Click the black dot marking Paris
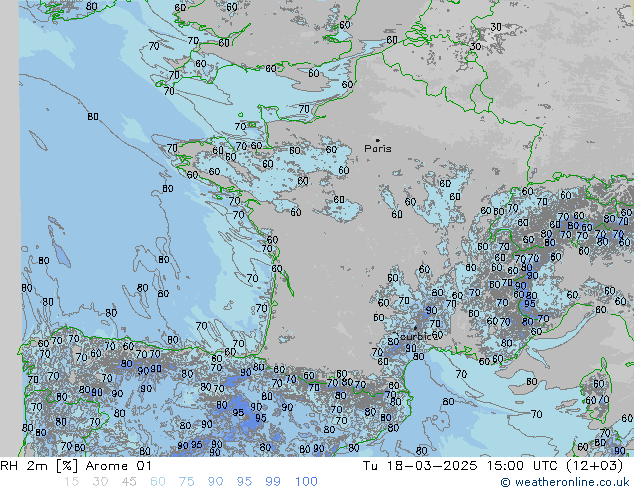634x490 pixels. tap(378, 140)
